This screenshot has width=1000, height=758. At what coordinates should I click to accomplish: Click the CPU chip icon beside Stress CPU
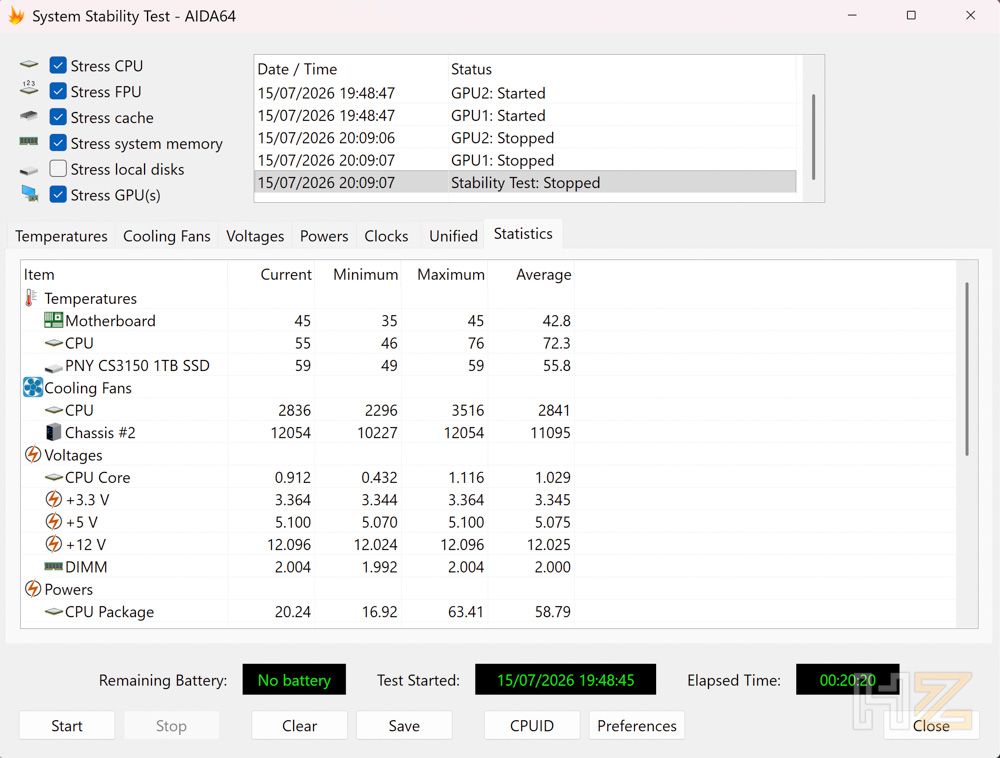pos(29,64)
